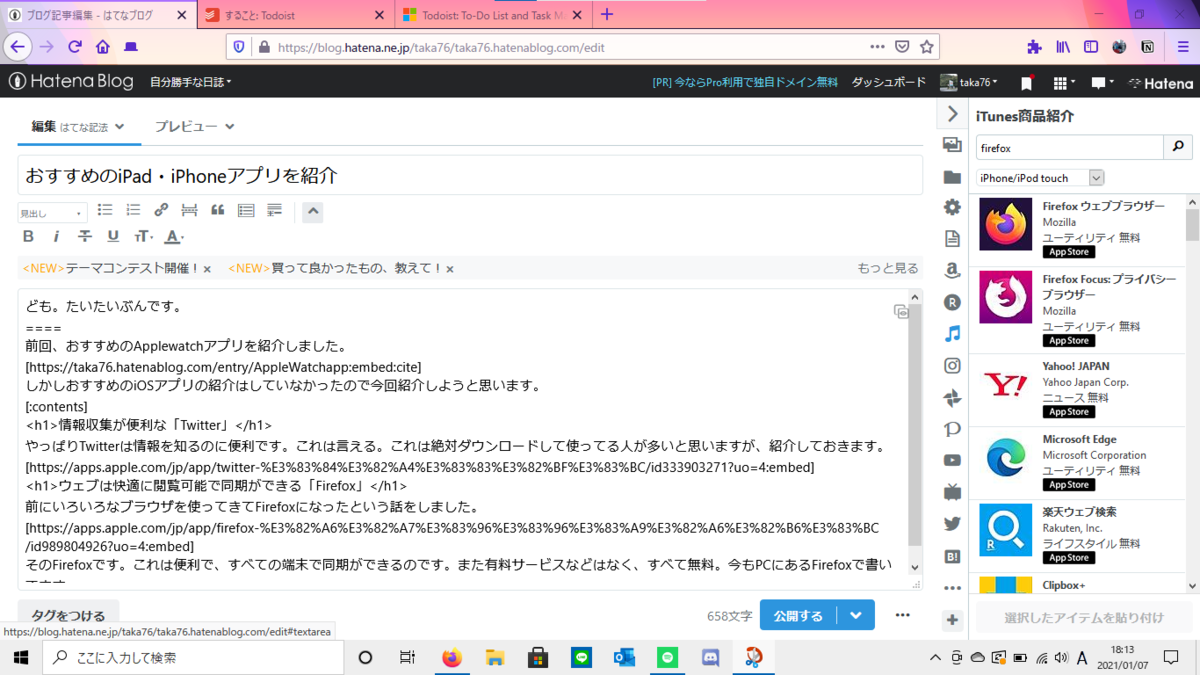This screenshot has width=1200, height=675.
Task: Dismiss the テーマコンテスト開催 notice
Action: tap(207, 269)
